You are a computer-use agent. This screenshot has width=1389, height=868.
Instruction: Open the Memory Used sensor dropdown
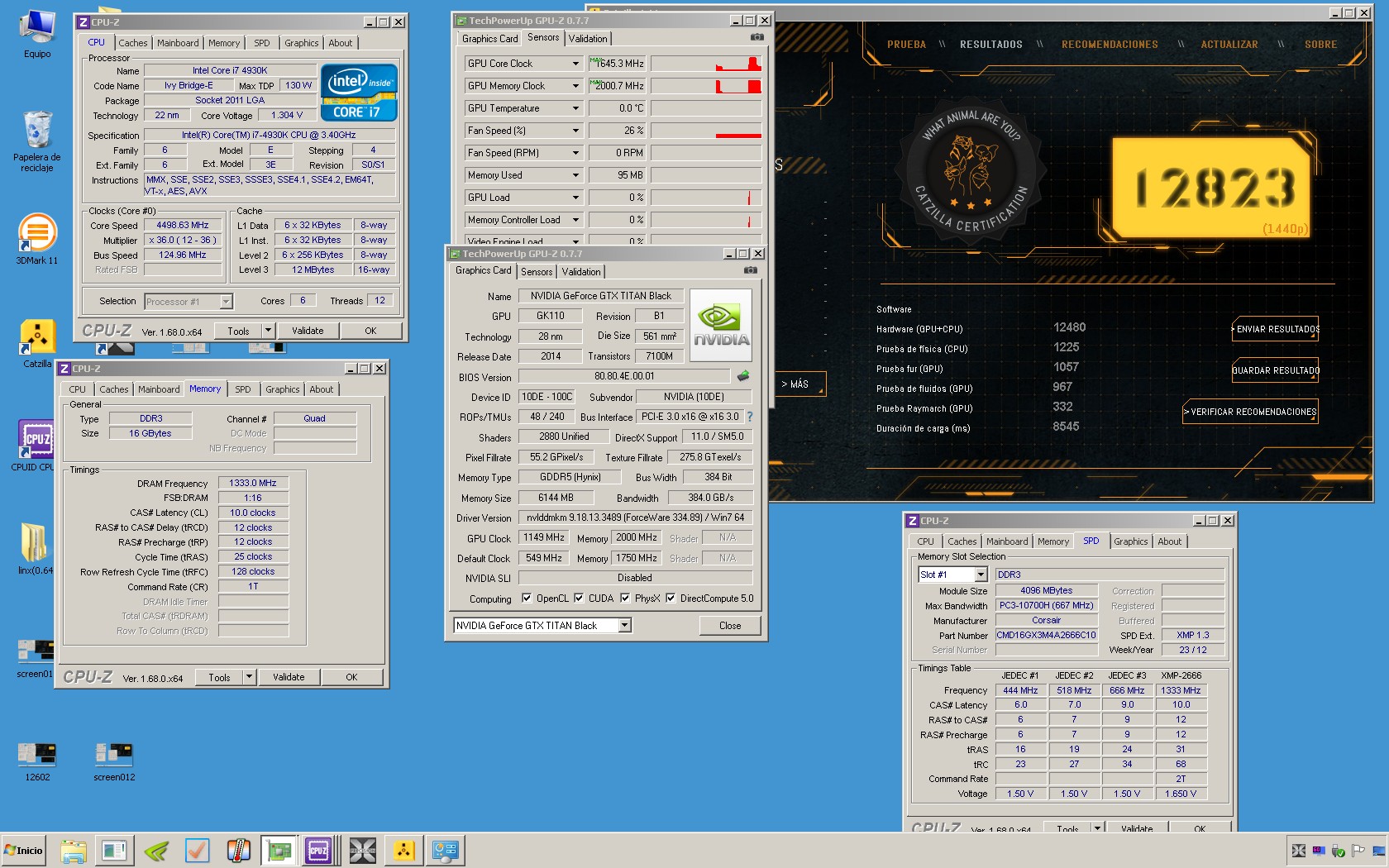pos(576,175)
